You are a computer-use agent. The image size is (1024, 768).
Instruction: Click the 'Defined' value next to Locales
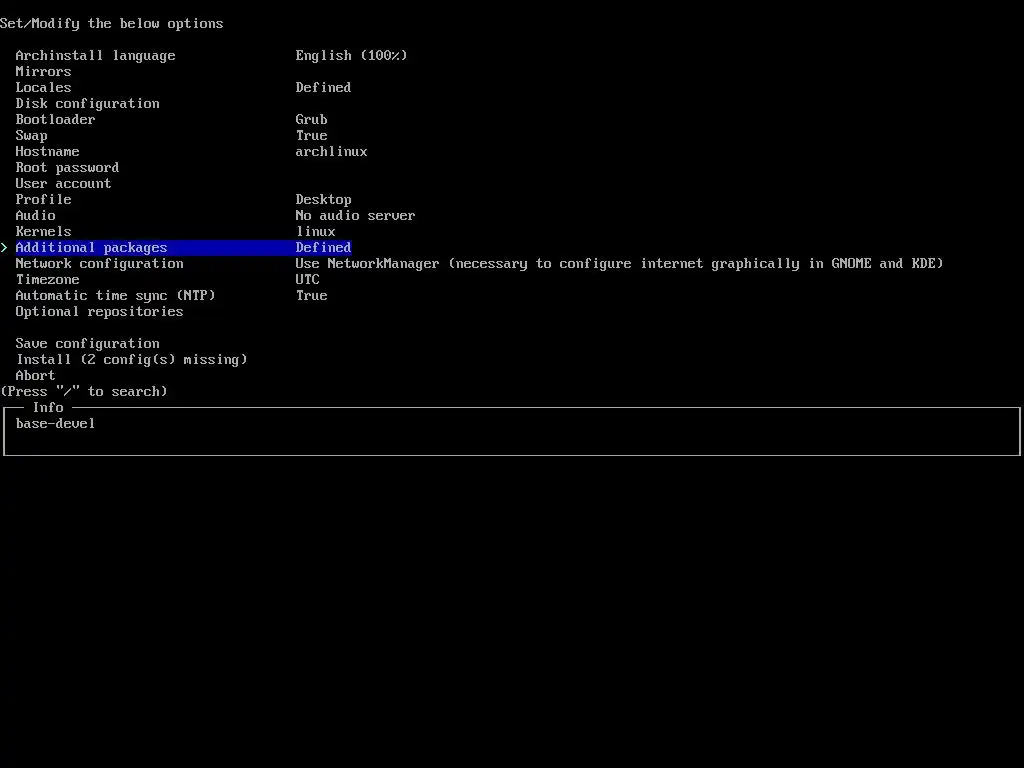[x=323, y=88]
